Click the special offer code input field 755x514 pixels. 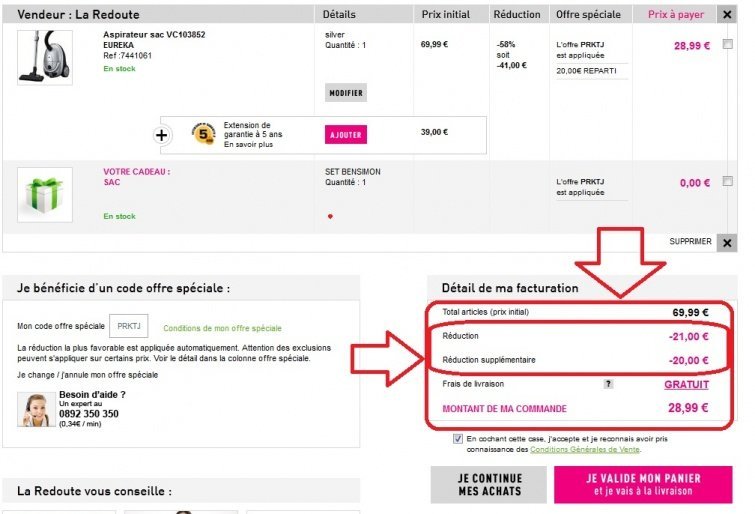click(128, 327)
